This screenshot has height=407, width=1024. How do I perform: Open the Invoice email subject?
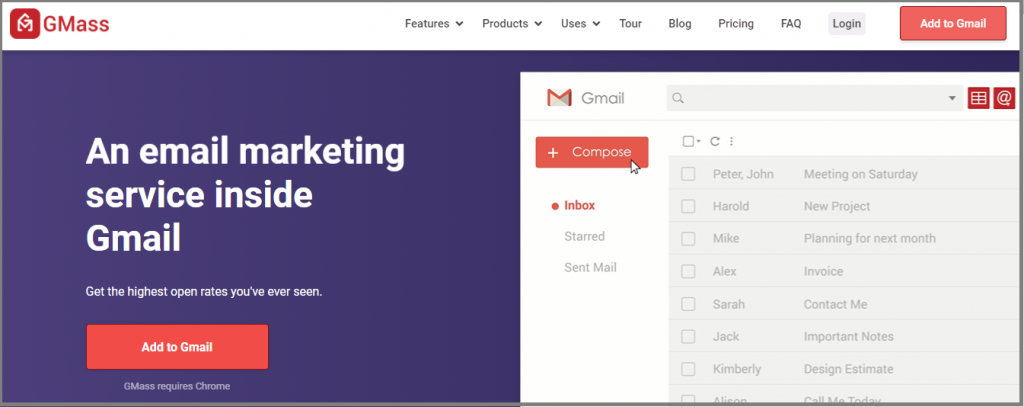824,271
